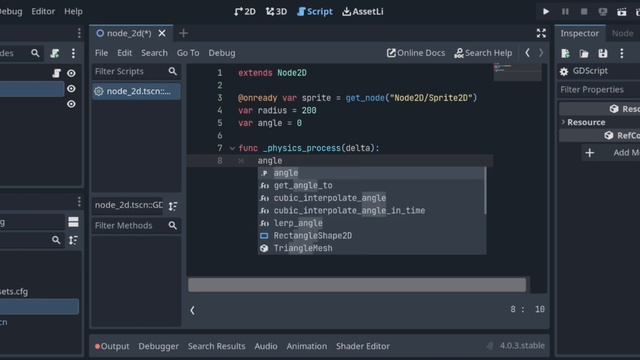Viewport: 640px width, 360px height.
Task: Choose 'angle' autocomplete suggestion
Action: point(371,173)
